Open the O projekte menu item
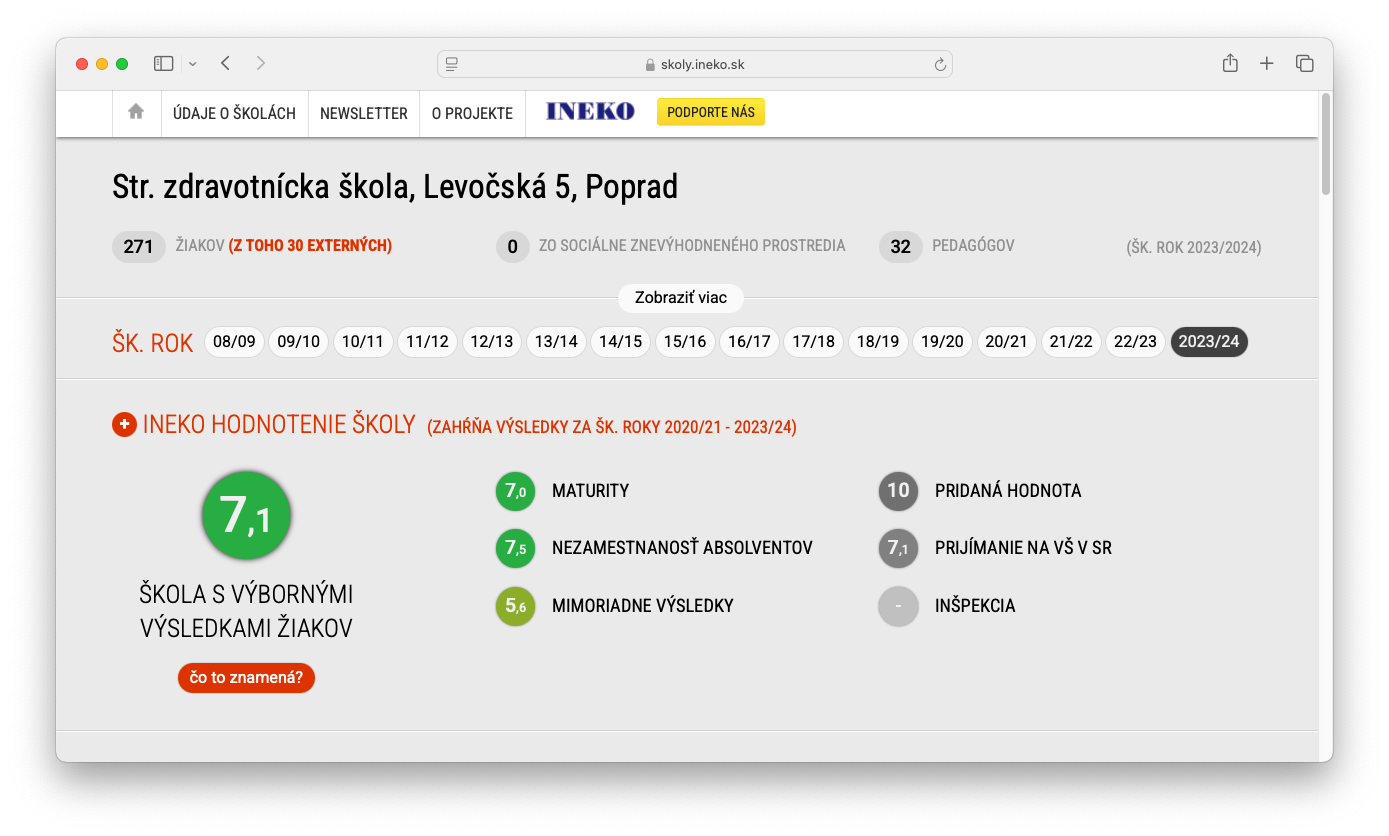The height and width of the screenshot is (836, 1389). coord(472,113)
